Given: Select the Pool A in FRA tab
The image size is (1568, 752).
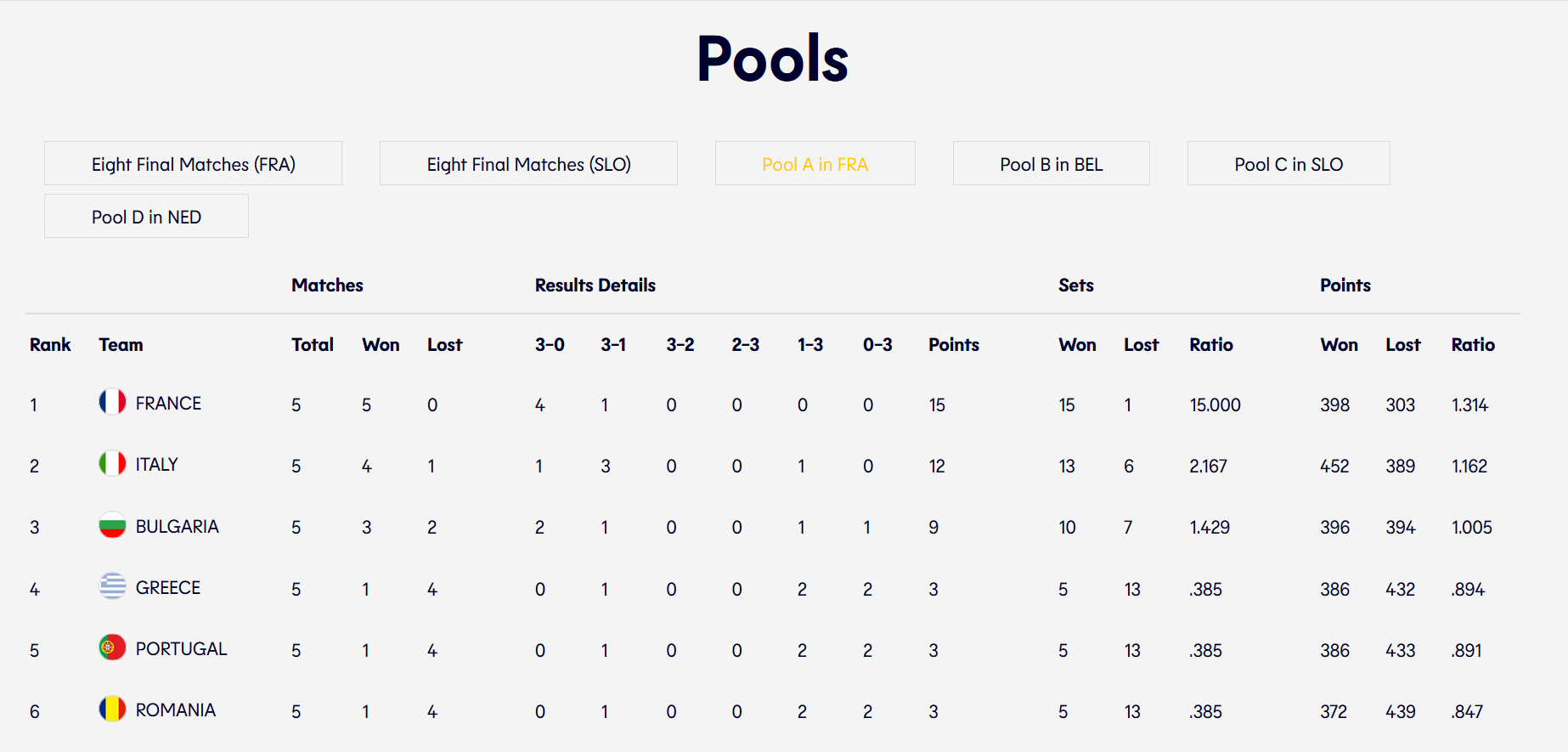Looking at the screenshot, I should coord(815,163).
